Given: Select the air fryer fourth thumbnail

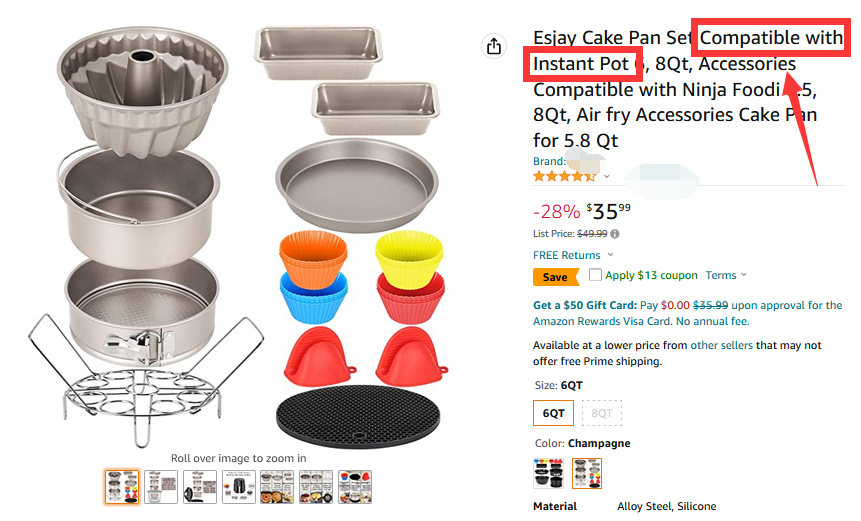Looking at the screenshot, I should (x=239, y=486).
